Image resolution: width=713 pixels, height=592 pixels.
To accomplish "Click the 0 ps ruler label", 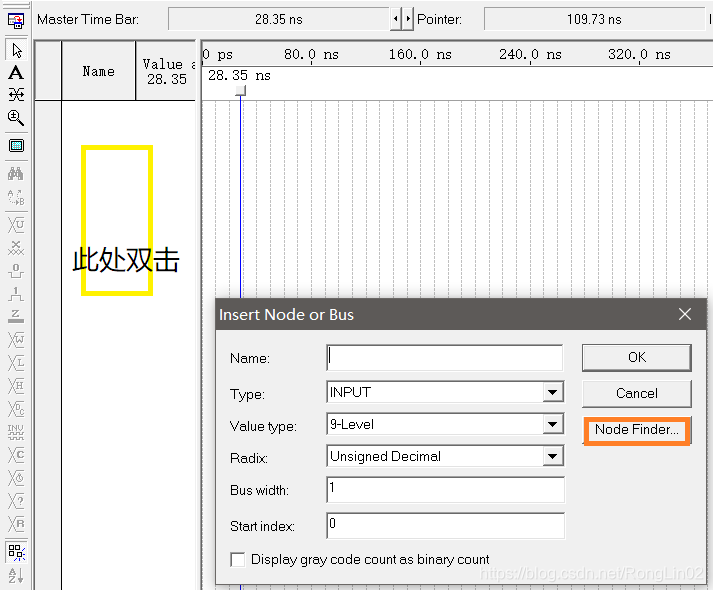I will (218, 55).
